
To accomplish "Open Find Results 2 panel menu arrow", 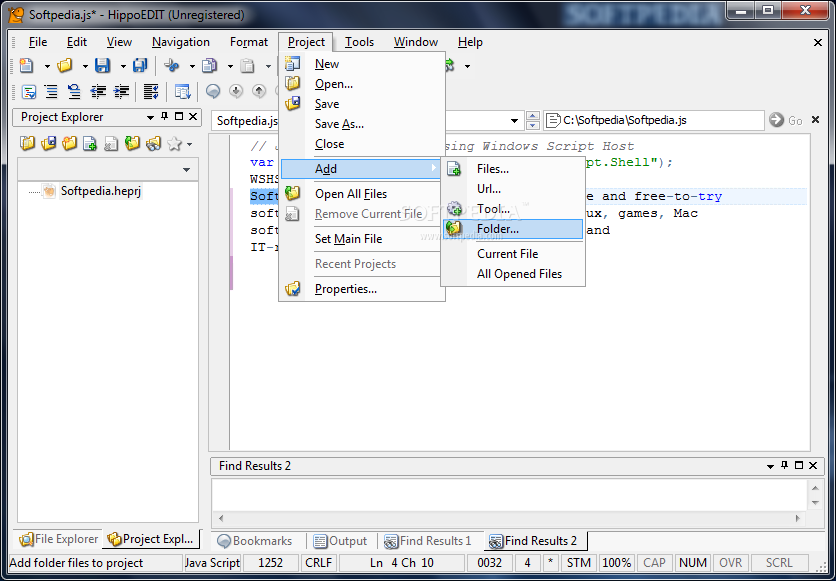I will (x=770, y=466).
